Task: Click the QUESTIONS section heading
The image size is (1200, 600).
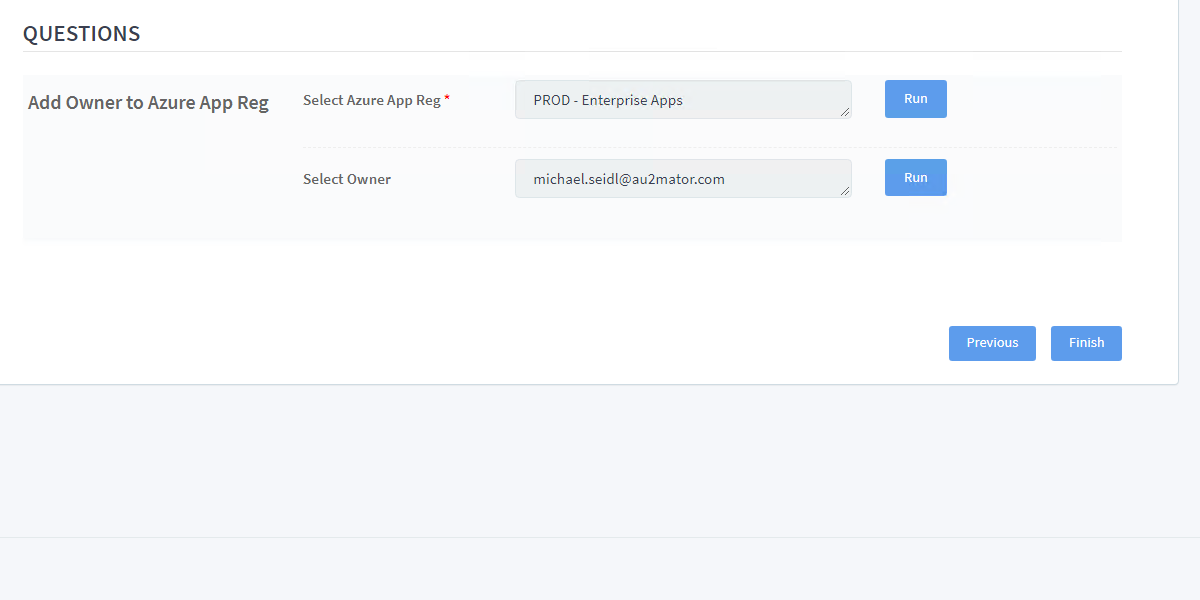Action: click(81, 34)
